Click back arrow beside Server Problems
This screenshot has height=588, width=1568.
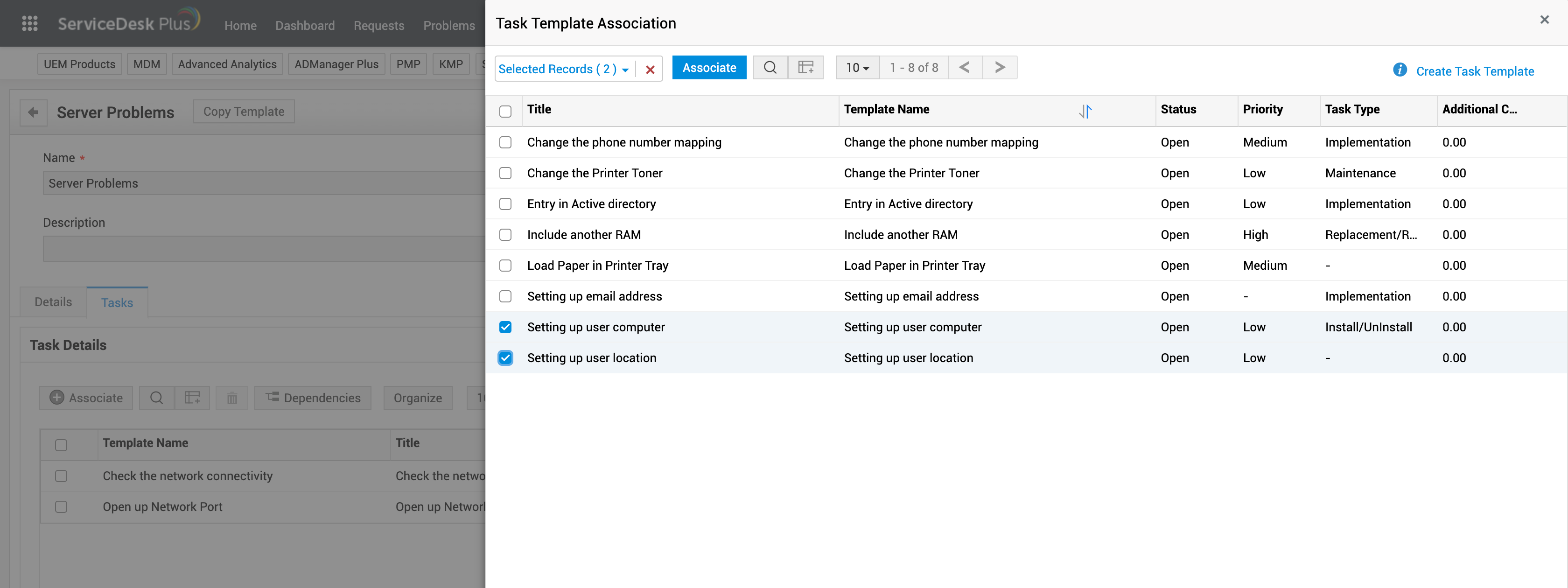point(34,112)
